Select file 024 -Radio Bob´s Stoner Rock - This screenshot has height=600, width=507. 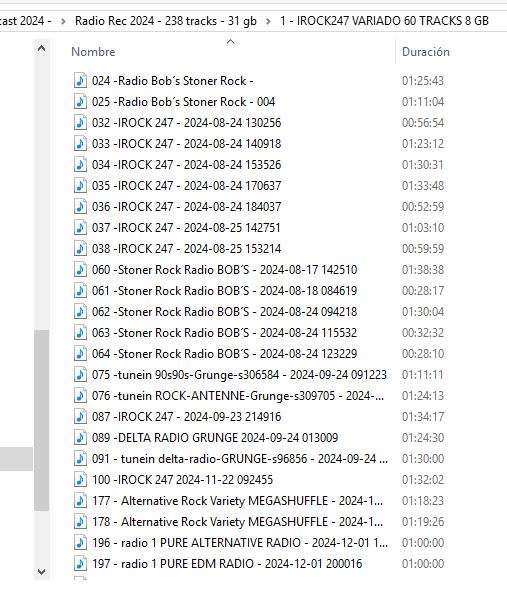[173, 81]
